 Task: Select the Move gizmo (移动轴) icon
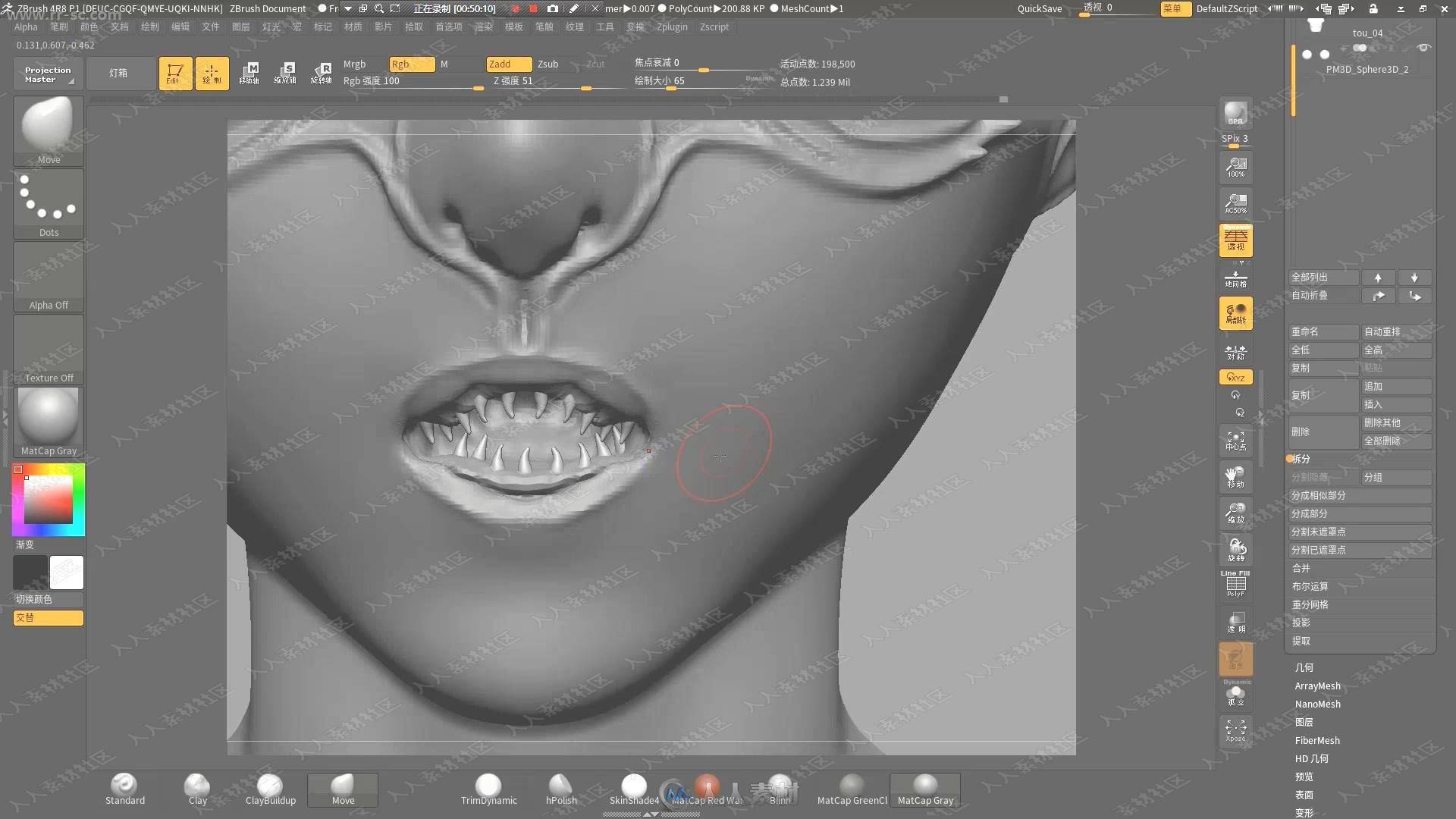point(249,74)
